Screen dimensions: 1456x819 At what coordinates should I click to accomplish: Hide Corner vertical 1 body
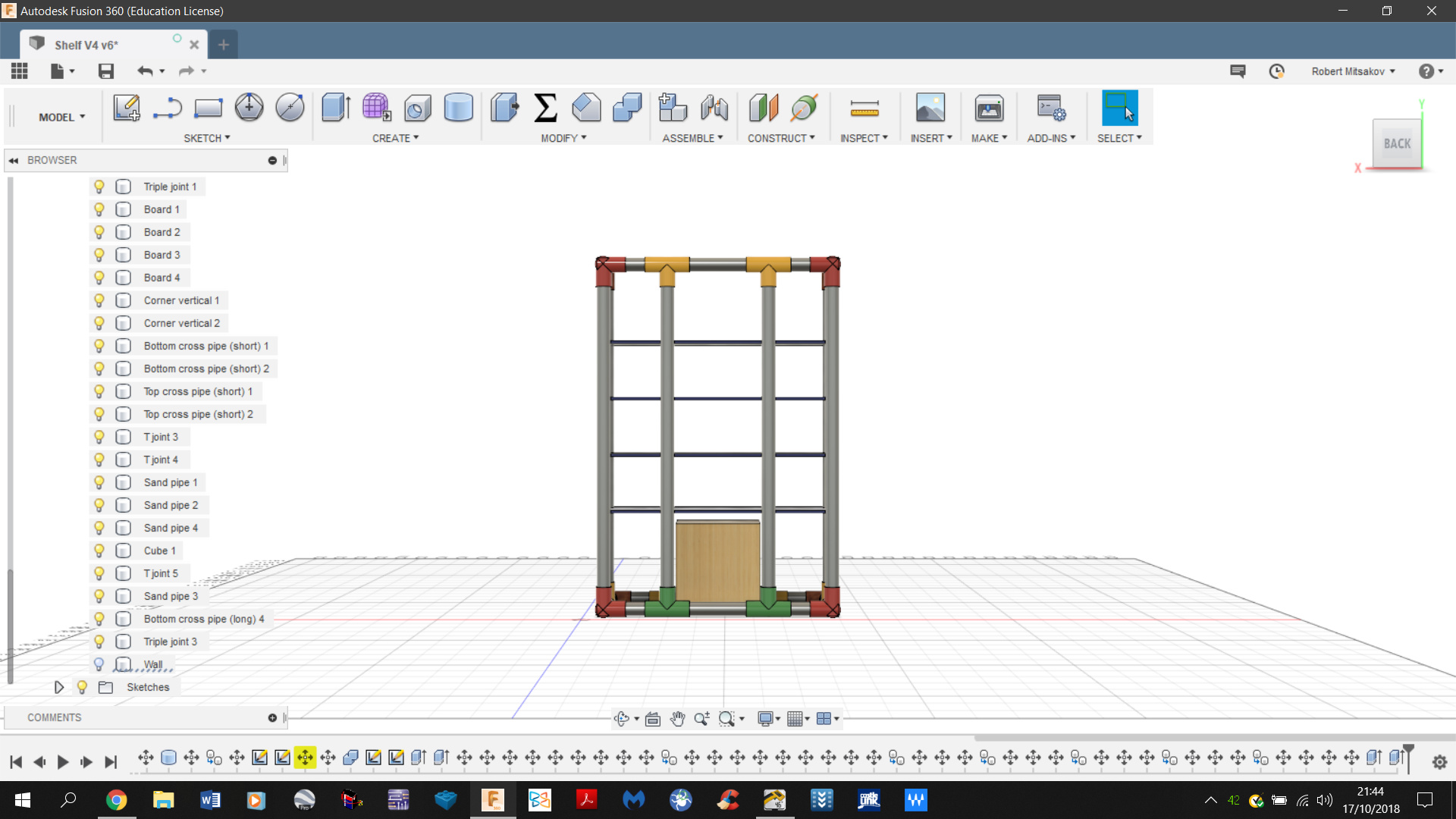pos(99,300)
